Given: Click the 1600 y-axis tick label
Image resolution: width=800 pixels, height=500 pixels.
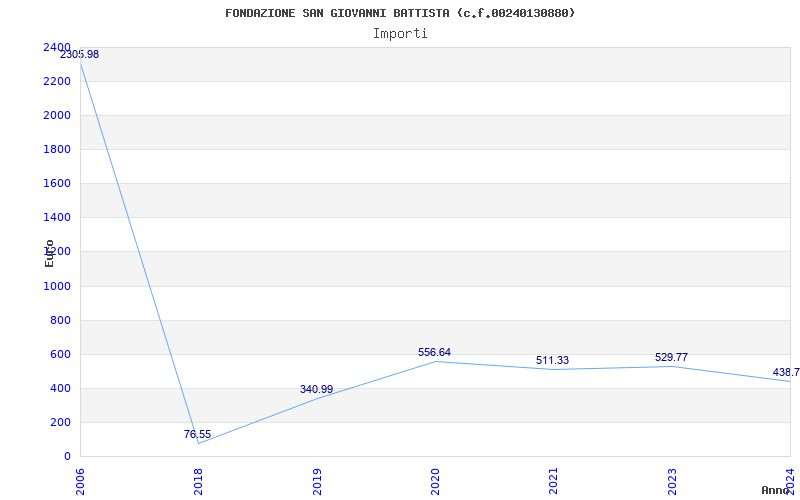Looking at the screenshot, I should point(57,184).
